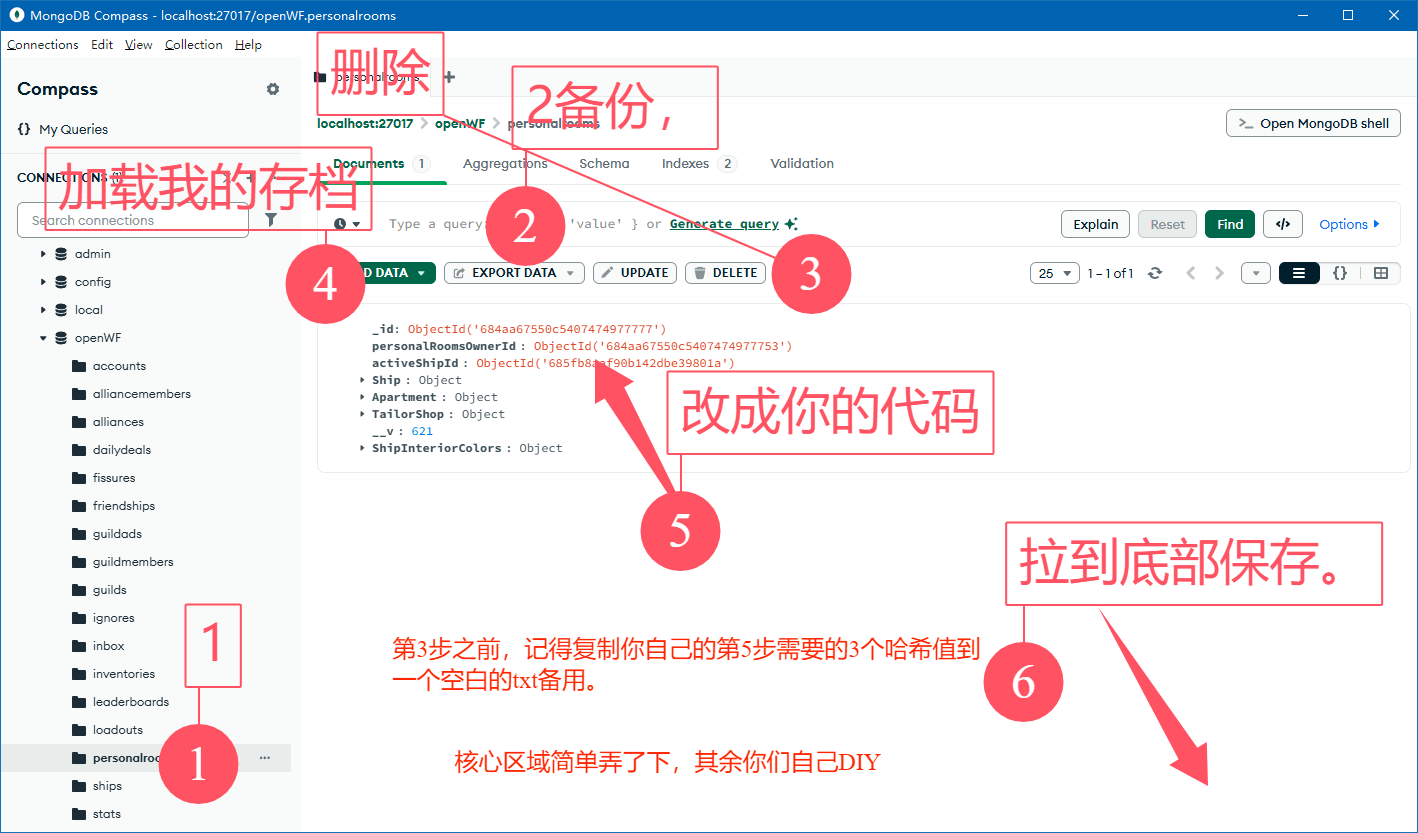
Task: Expand query Options
Action: point(1349,224)
